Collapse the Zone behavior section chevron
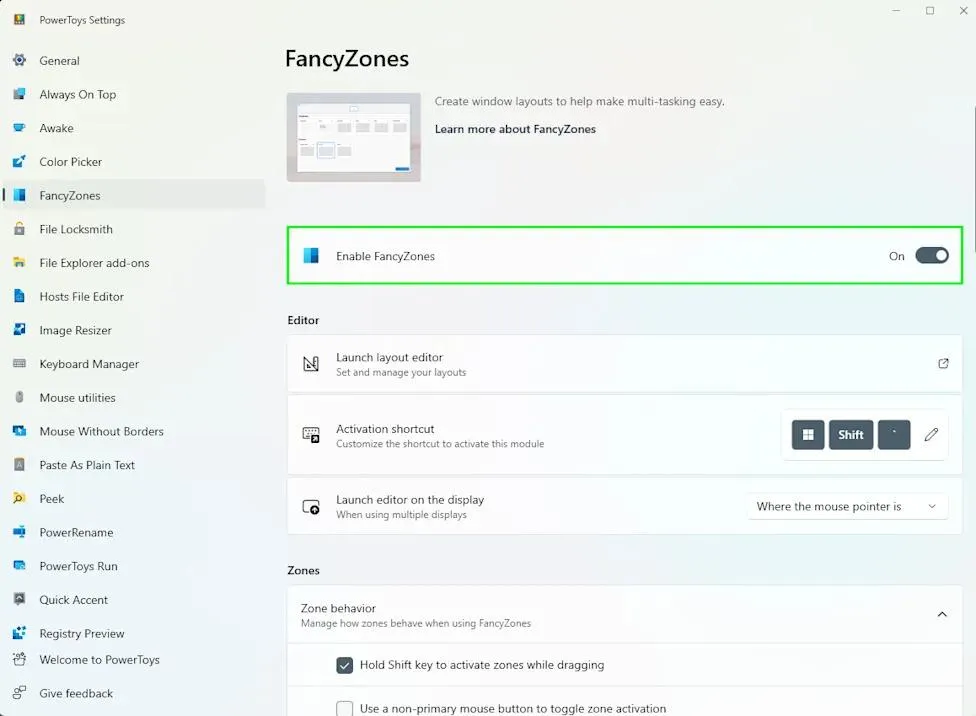976x716 pixels. (942, 615)
